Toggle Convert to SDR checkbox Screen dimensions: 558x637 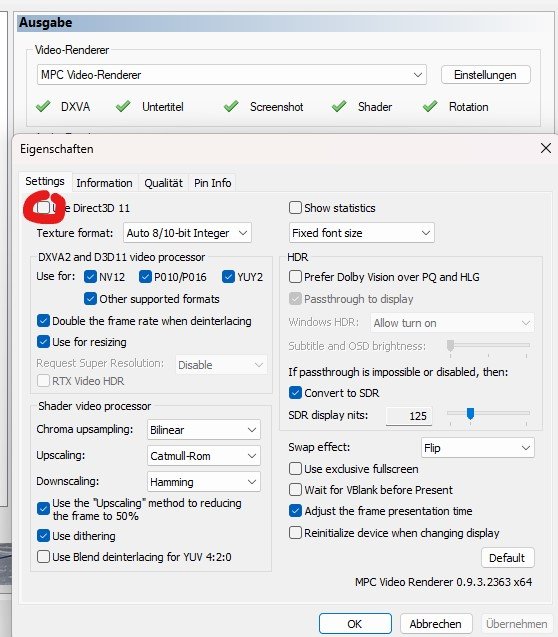[x=295, y=392]
